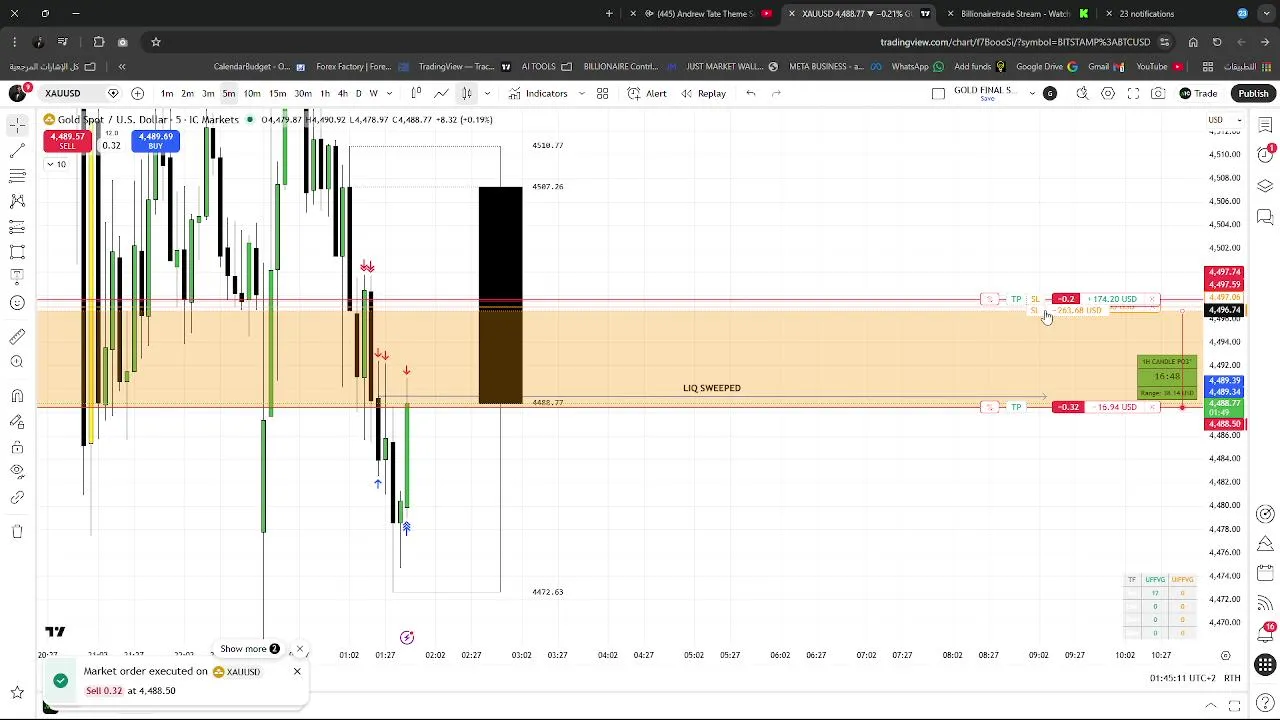1280x720 pixels.
Task: Open the watchlist panel icon
Action: pyautogui.click(x=1265, y=125)
